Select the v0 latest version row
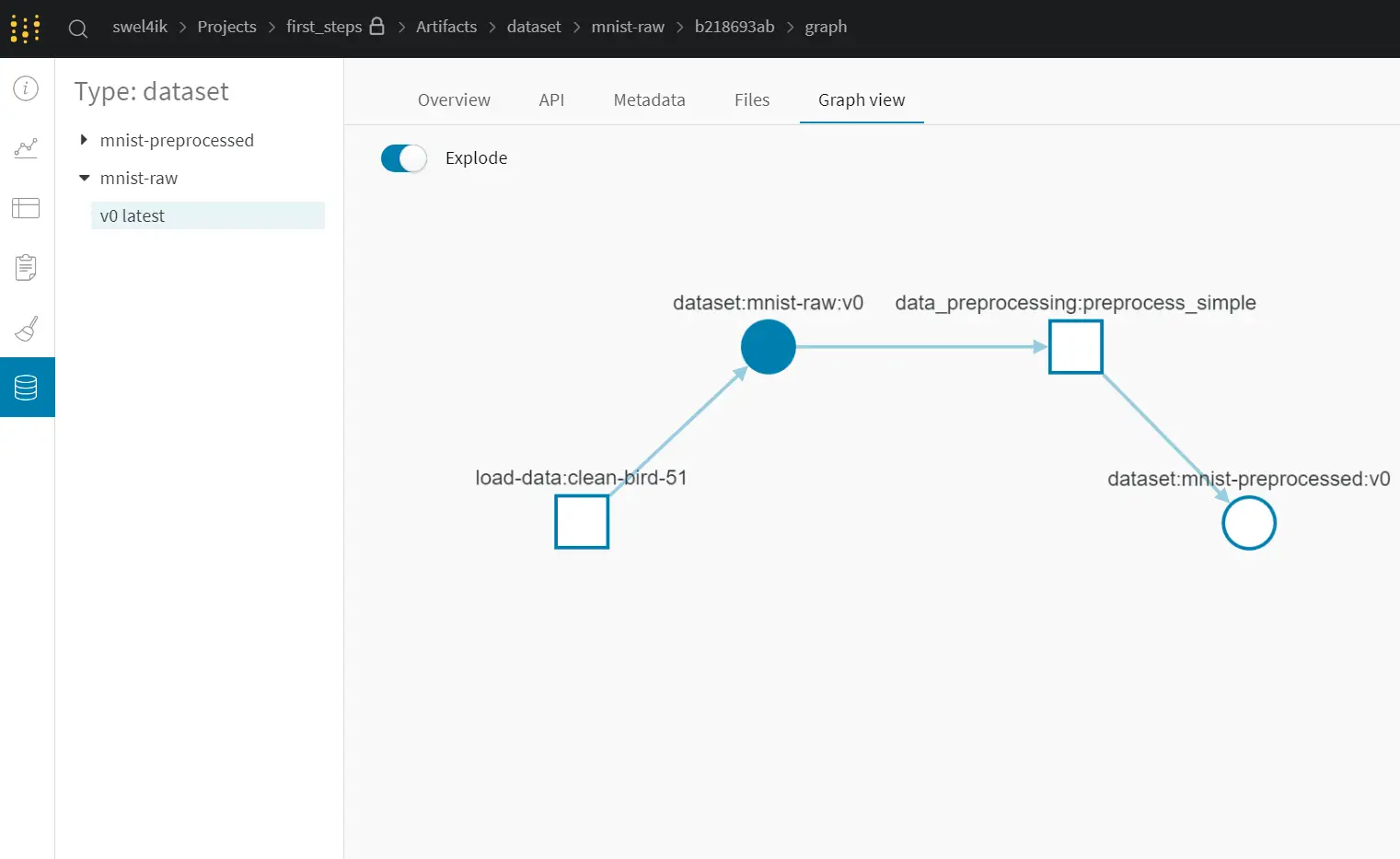 pyautogui.click(x=208, y=215)
